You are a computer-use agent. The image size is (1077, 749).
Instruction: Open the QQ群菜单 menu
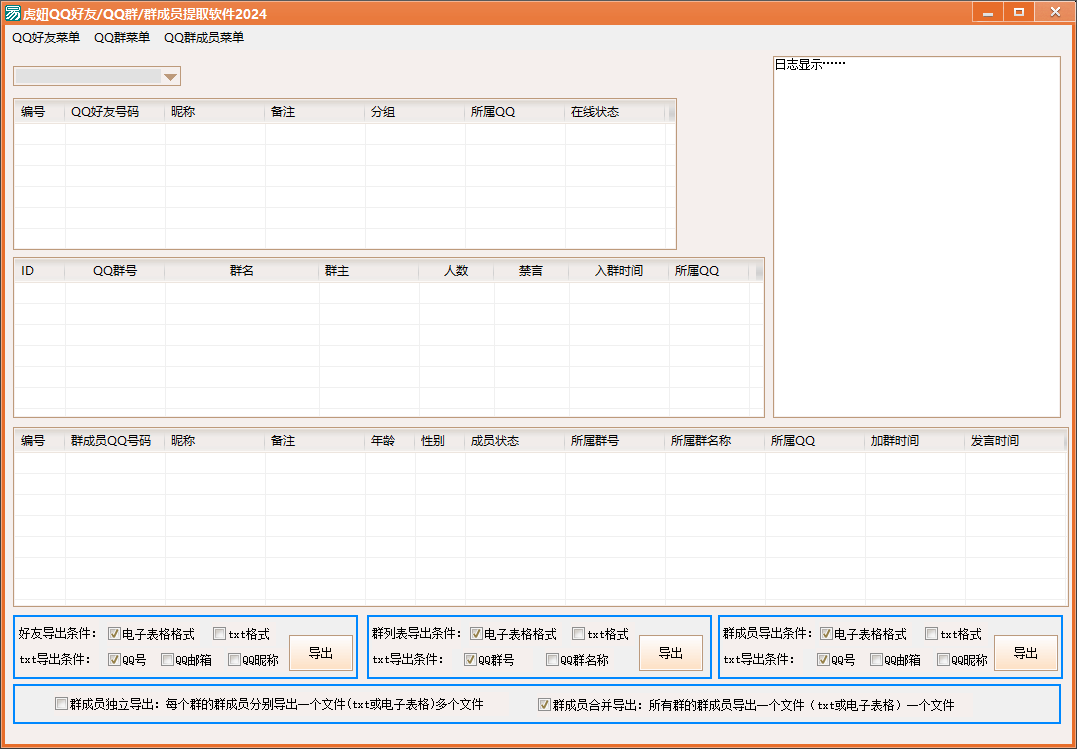pos(122,38)
